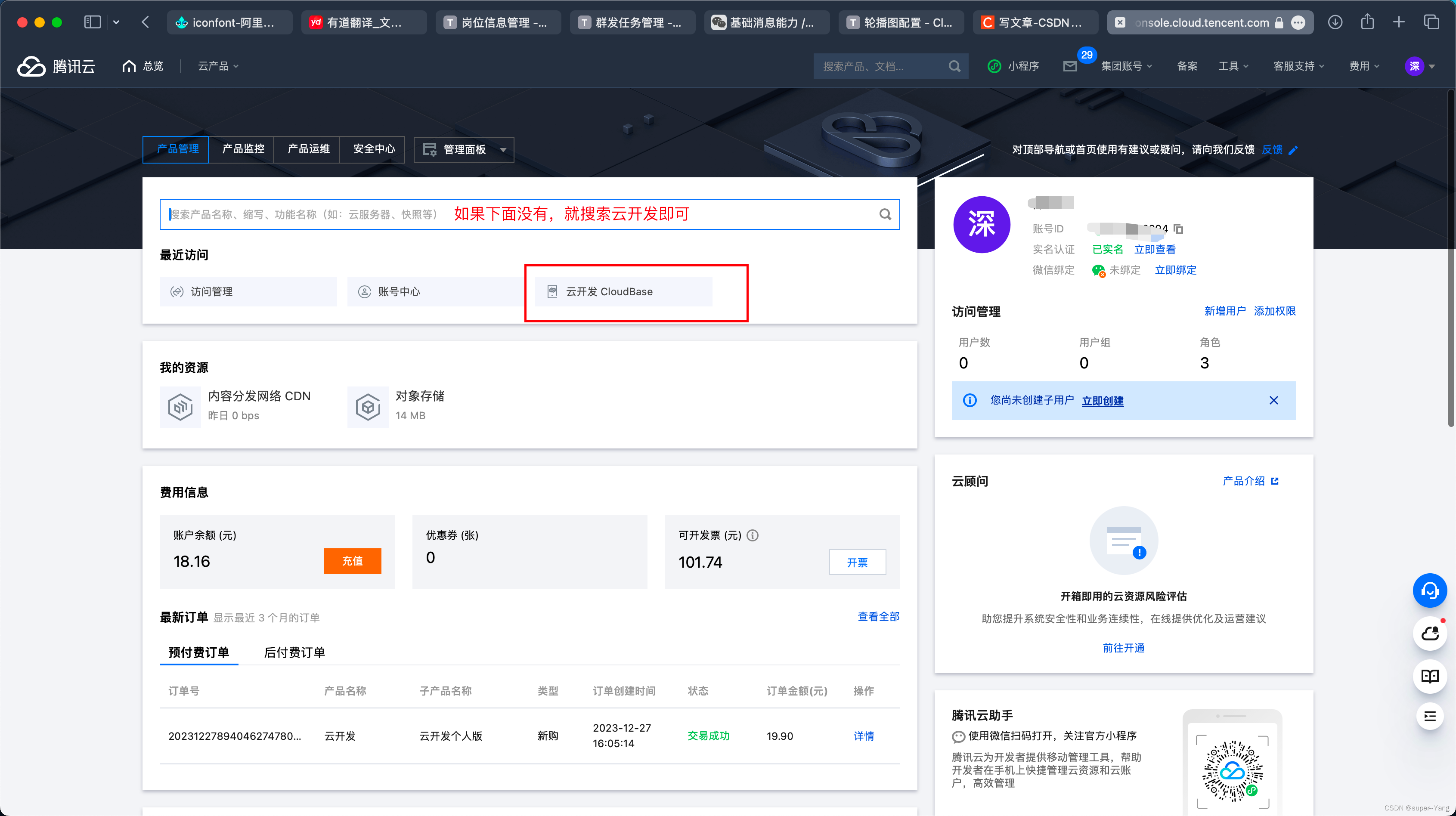This screenshot has height=816, width=1456.
Task: Click the 前往开通 link
Action: [x=1123, y=648]
